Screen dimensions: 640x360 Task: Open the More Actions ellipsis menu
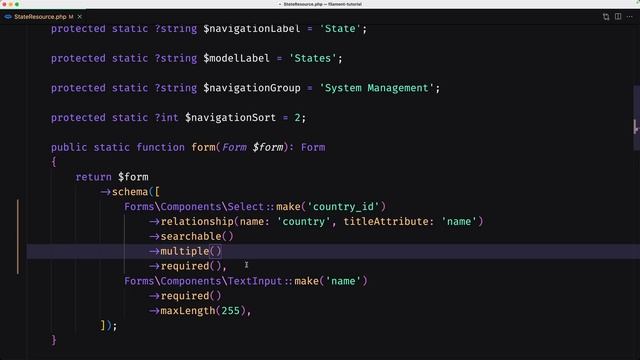coord(630,17)
